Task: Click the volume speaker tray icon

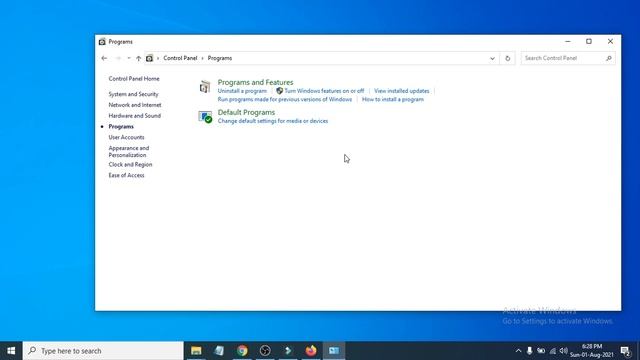Action: (x=564, y=351)
